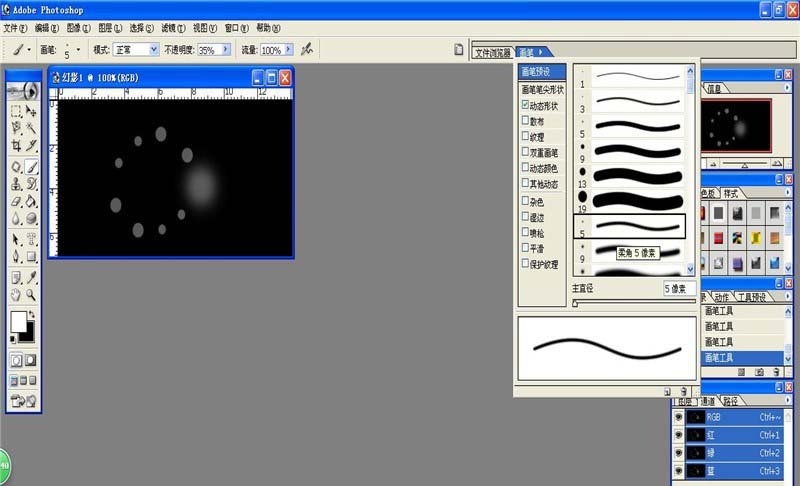Enable the Airbrush option in options bar
The width and height of the screenshot is (800, 486).
click(307, 49)
